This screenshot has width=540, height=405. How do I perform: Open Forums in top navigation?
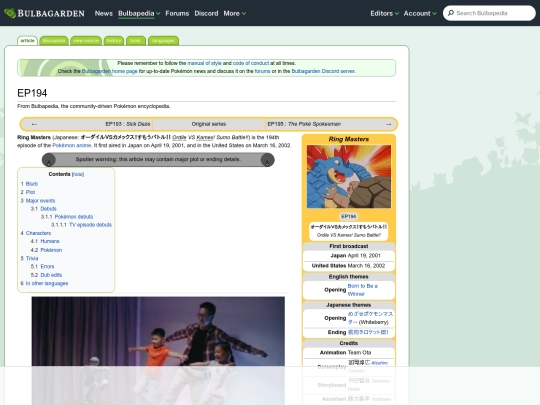177,13
